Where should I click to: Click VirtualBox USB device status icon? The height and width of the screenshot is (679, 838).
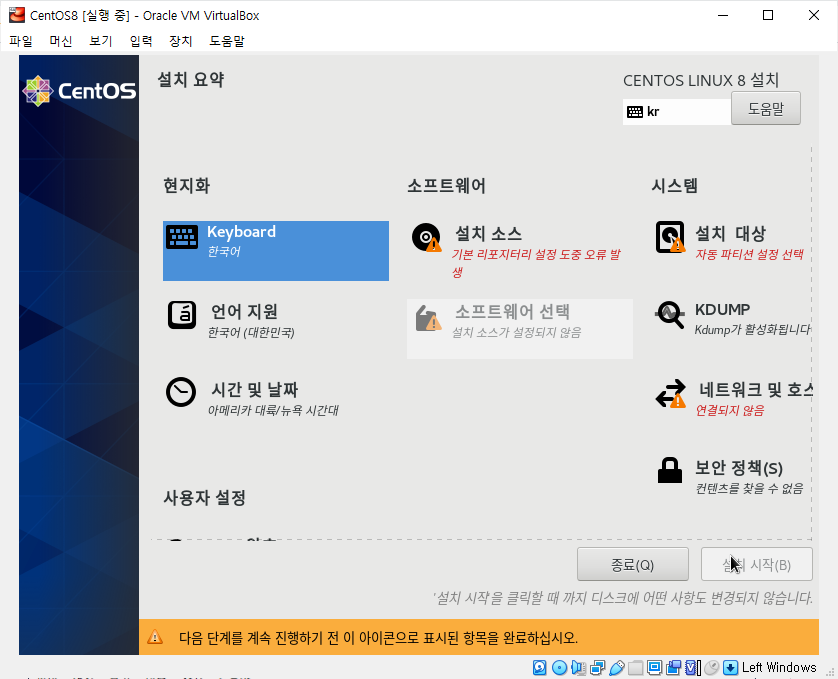[x=617, y=667]
